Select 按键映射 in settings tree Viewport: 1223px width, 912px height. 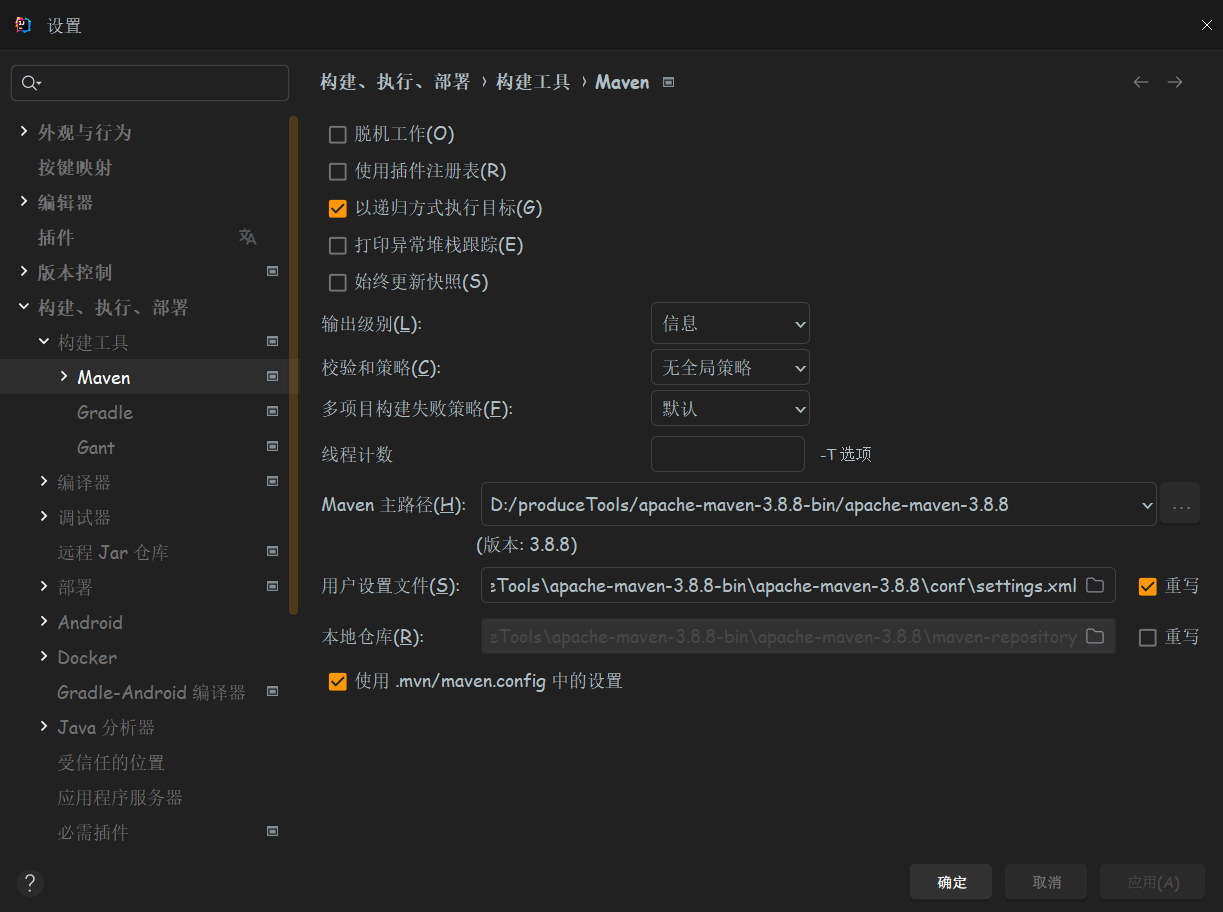click(x=75, y=167)
